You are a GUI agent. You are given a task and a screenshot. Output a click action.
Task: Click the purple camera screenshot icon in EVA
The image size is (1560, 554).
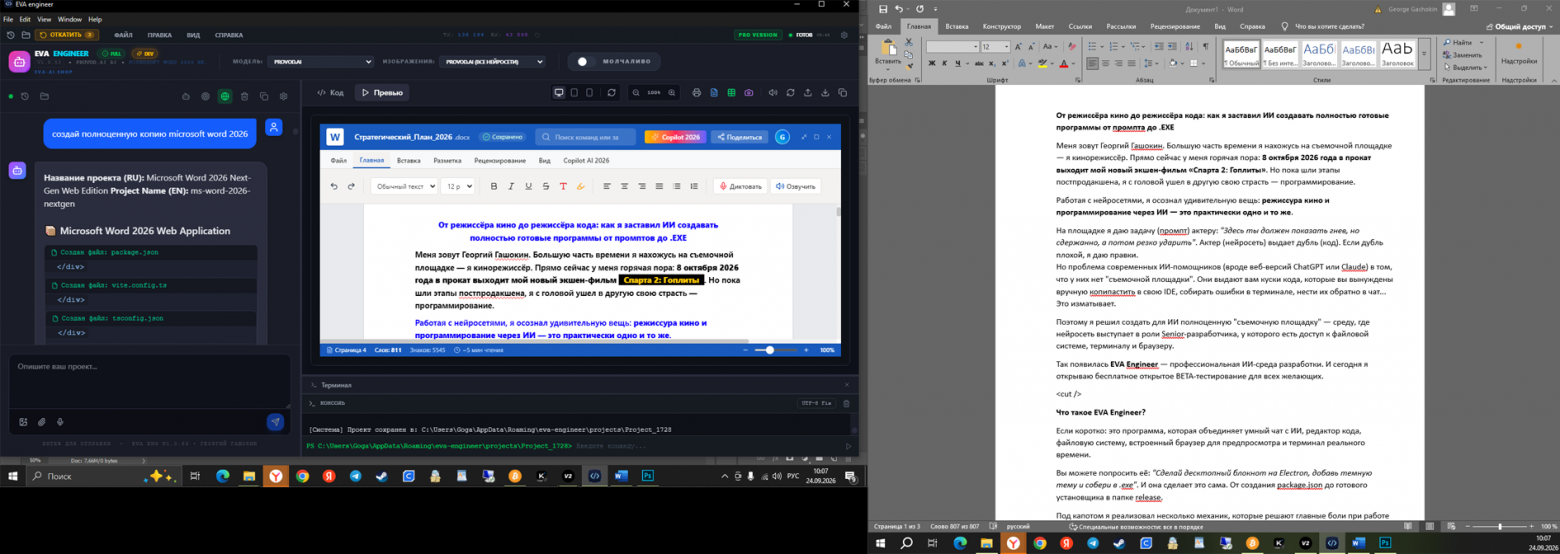pos(749,93)
